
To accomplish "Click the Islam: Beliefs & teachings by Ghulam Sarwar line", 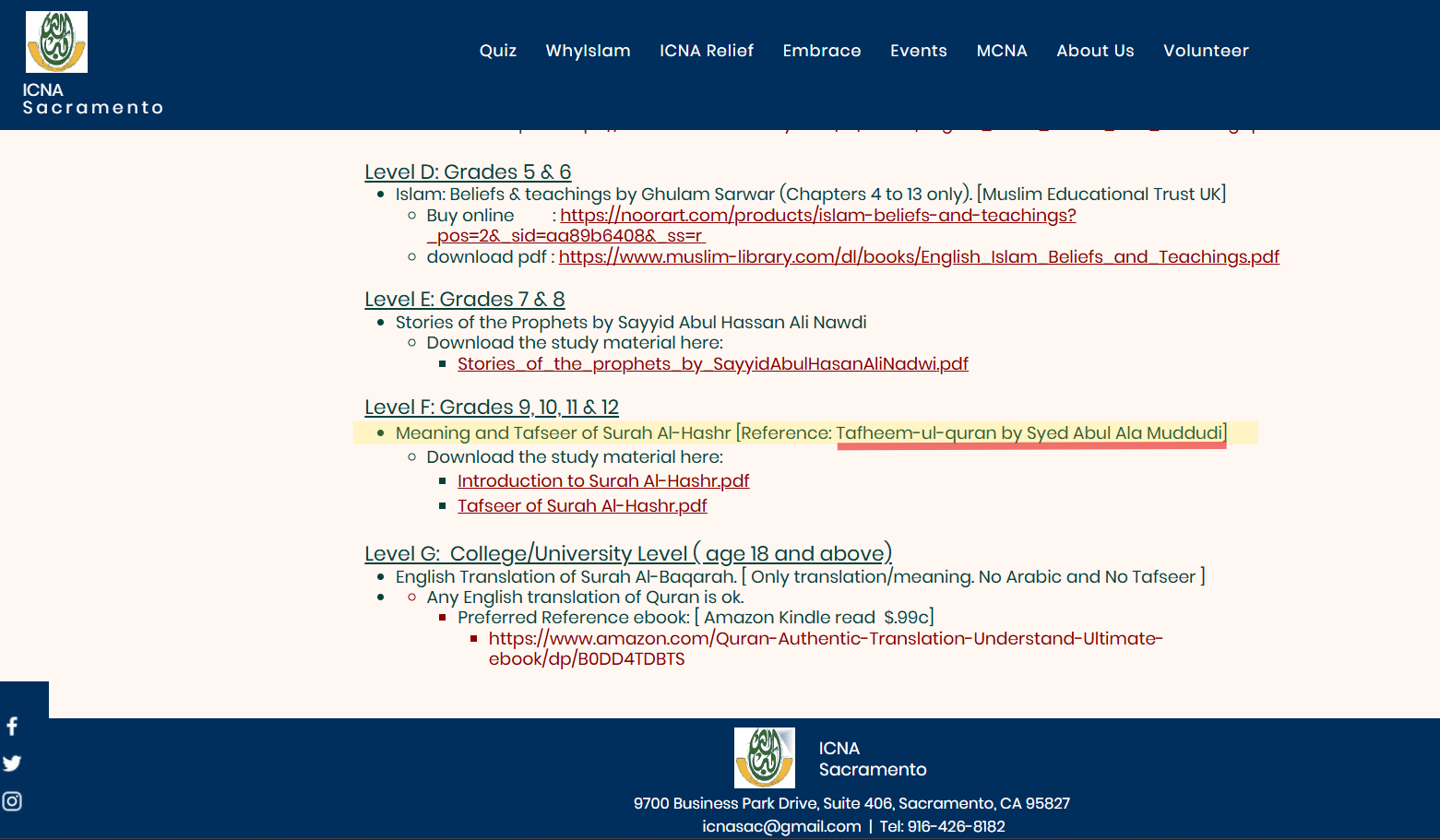I will pyautogui.click(x=811, y=195).
